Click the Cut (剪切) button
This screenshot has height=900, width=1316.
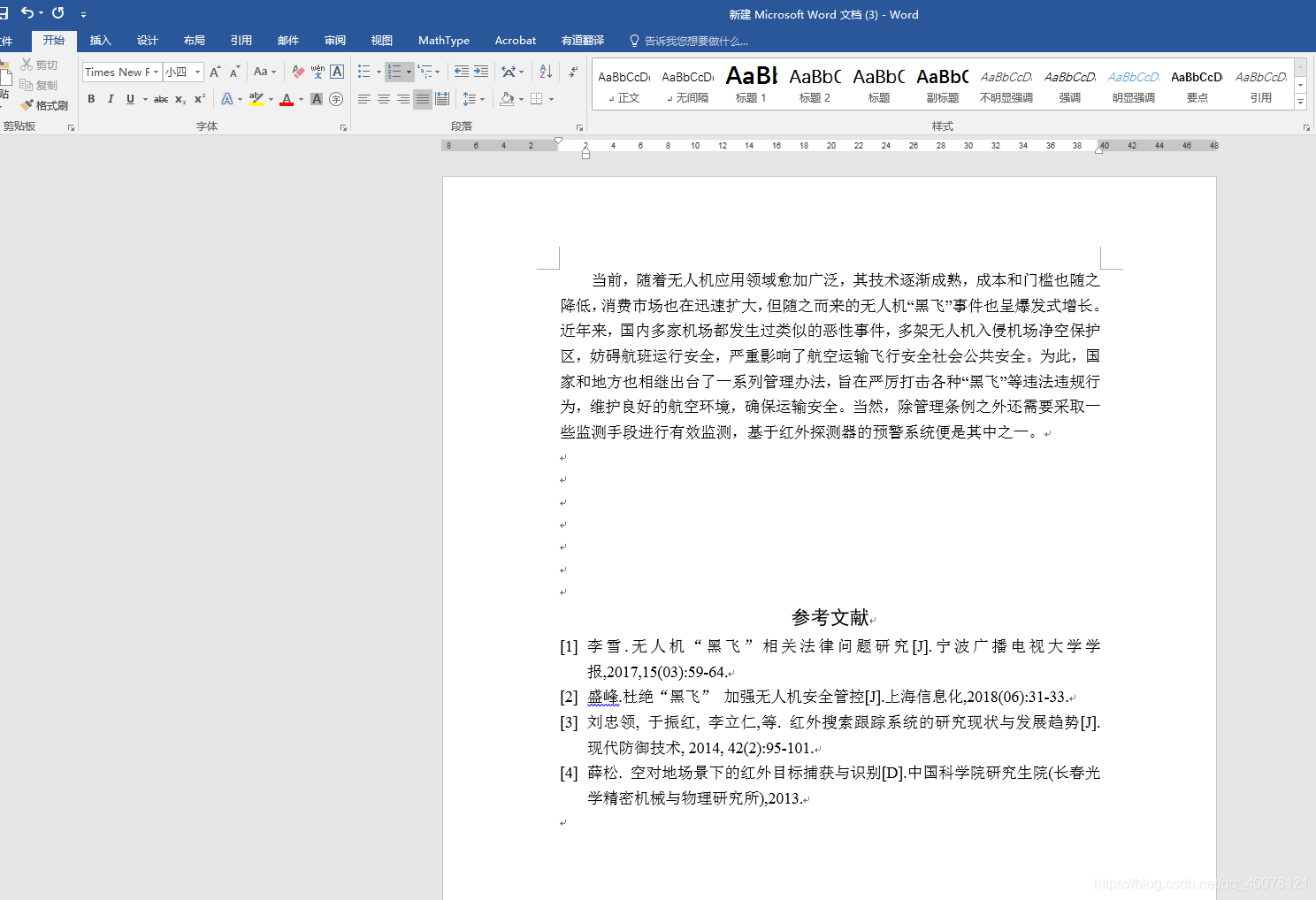coord(39,65)
